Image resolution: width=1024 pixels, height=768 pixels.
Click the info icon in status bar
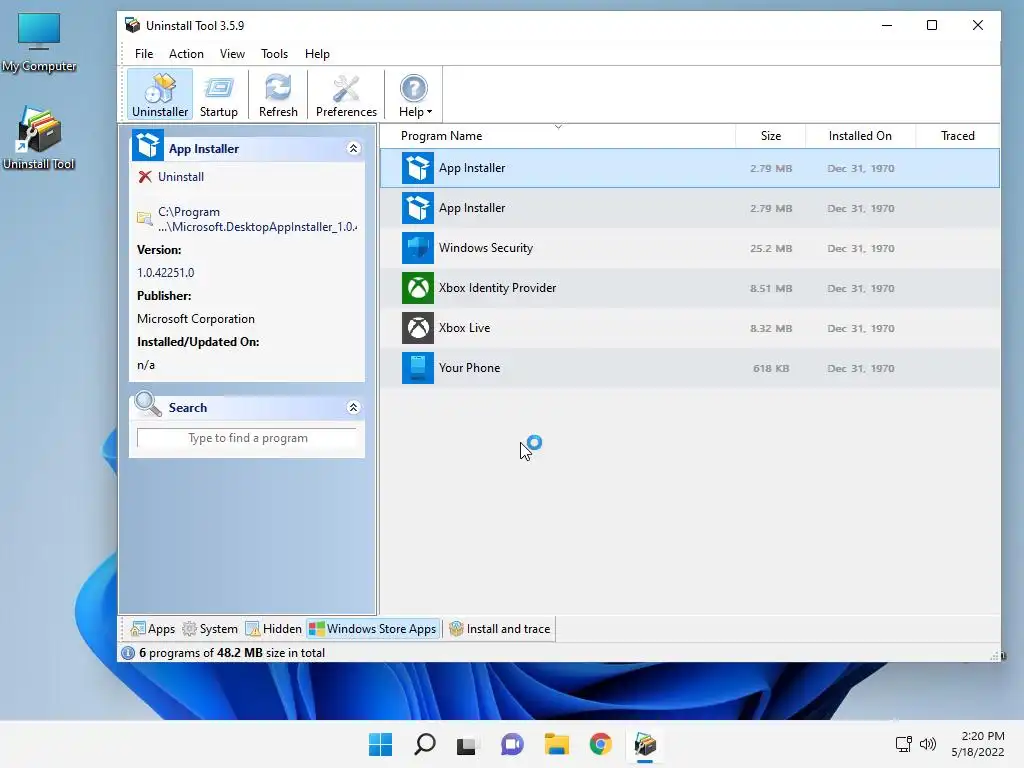click(x=128, y=653)
